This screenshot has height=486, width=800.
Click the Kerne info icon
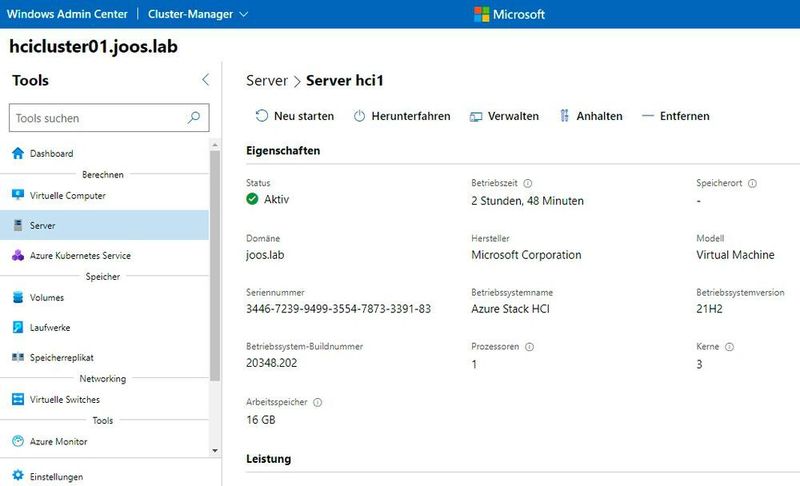pyautogui.click(x=730, y=347)
